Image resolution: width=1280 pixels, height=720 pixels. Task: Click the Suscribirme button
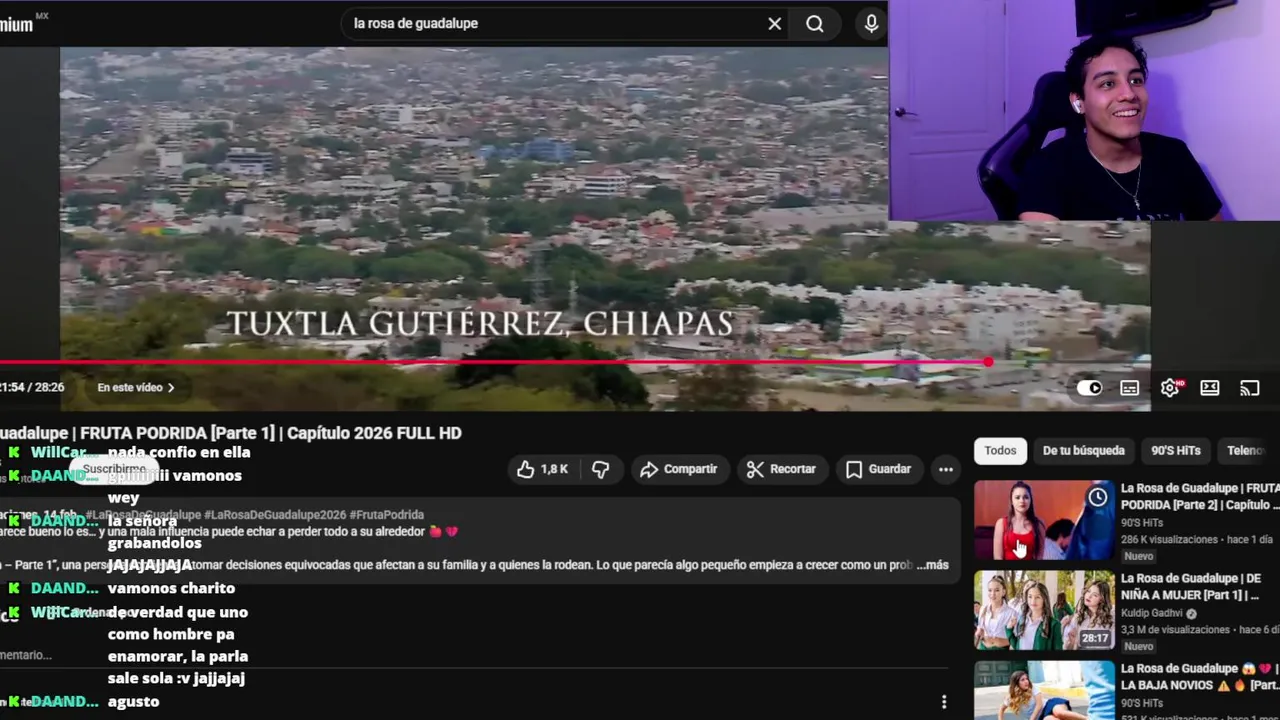[114, 469]
